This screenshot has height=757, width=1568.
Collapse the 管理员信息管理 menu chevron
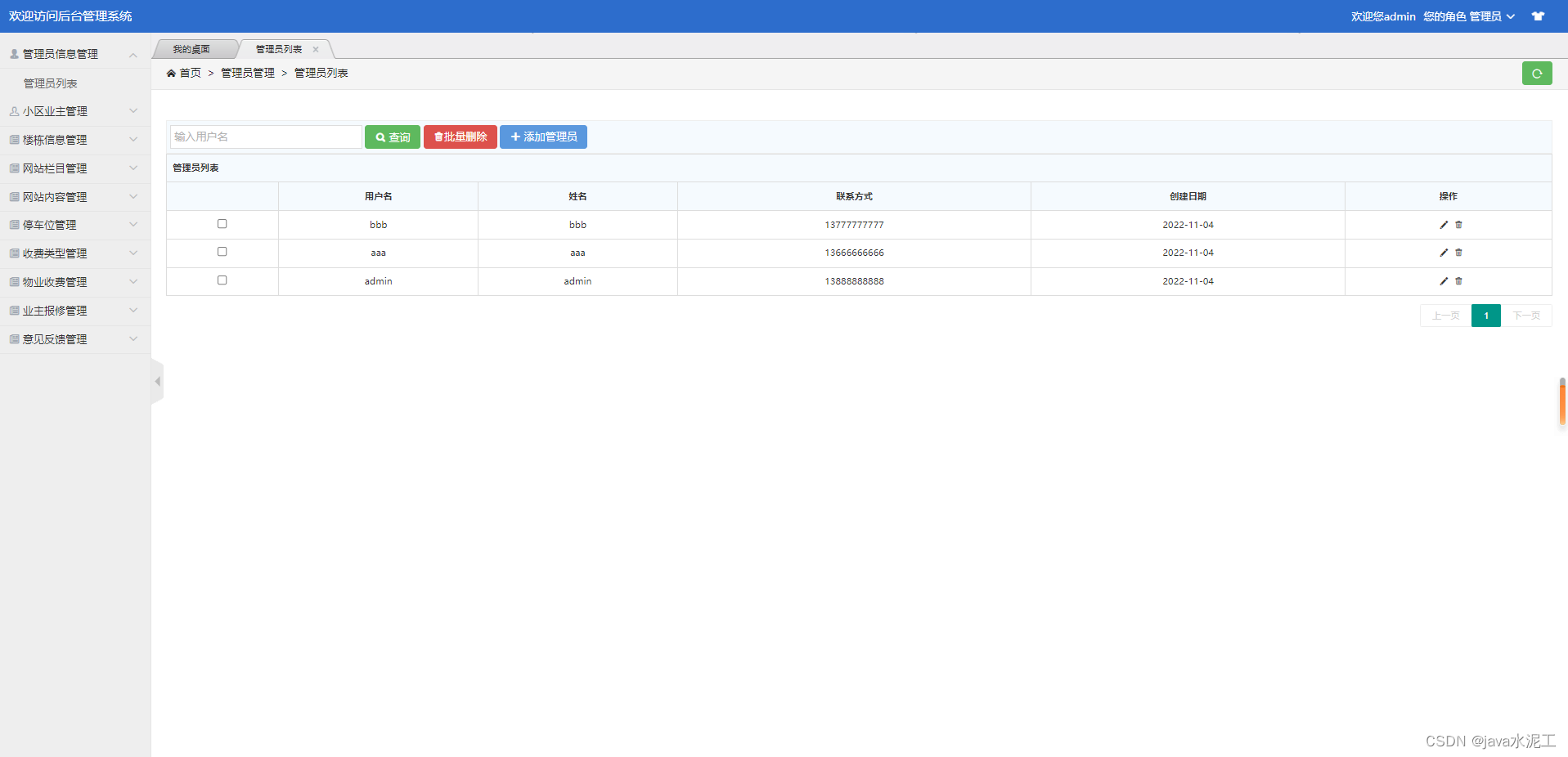click(x=133, y=55)
